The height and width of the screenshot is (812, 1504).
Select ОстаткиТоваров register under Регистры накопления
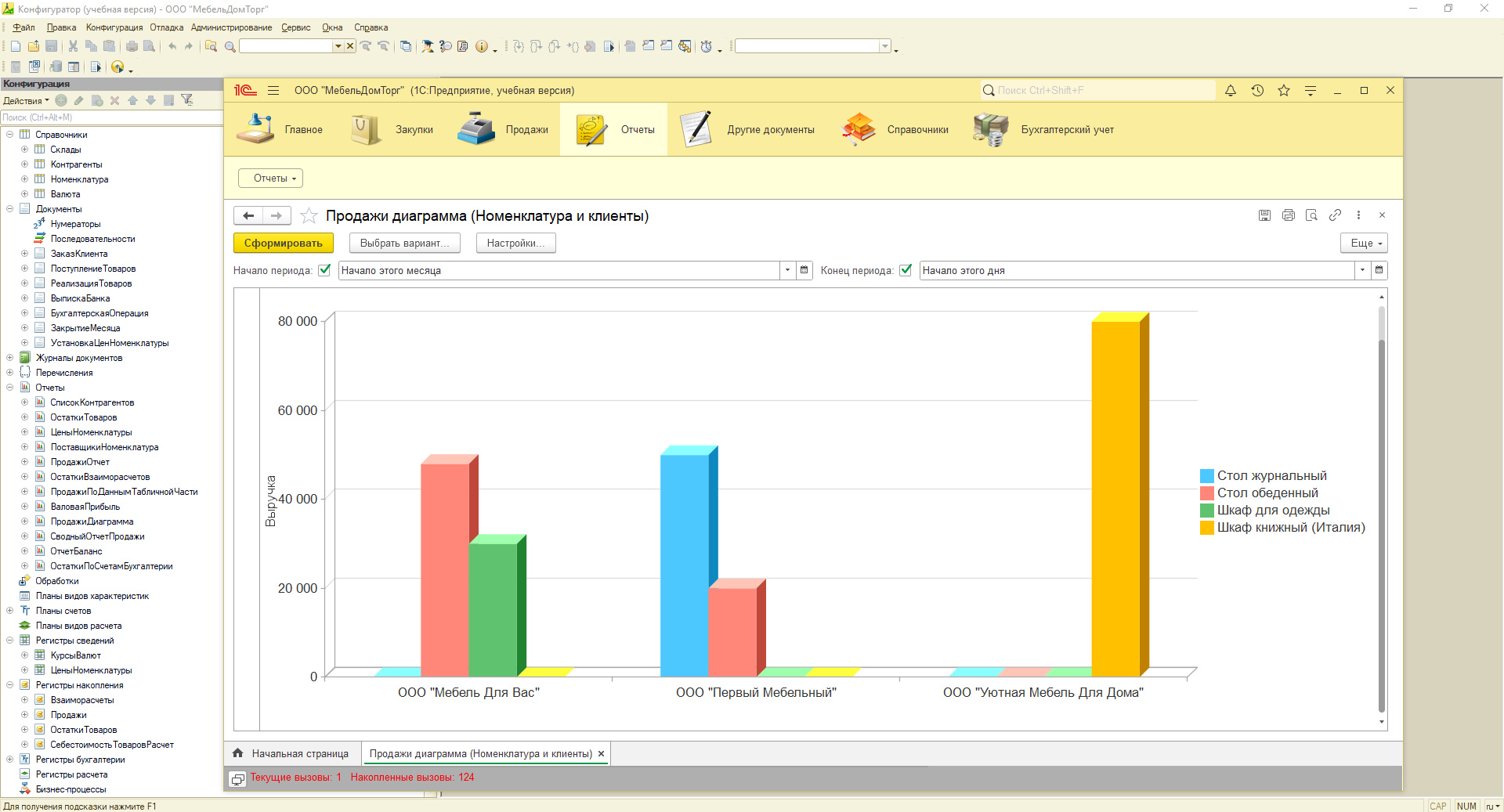point(83,730)
